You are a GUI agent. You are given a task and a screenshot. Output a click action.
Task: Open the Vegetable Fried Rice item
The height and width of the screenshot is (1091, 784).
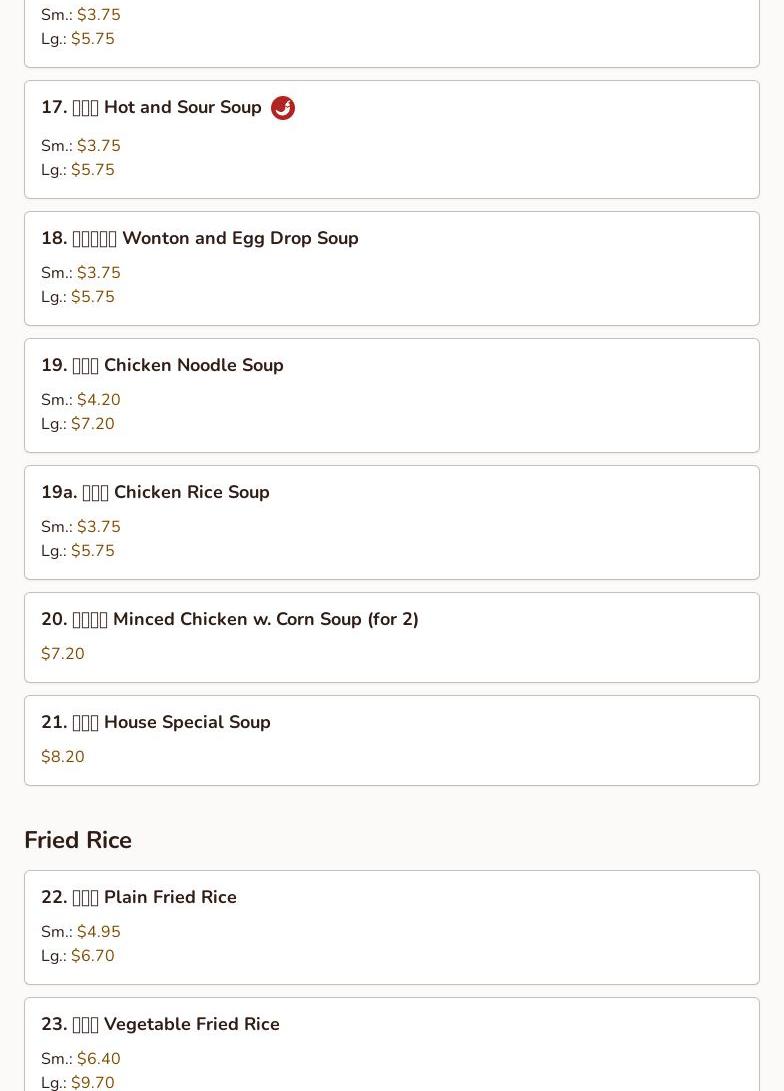click(x=160, y=1024)
